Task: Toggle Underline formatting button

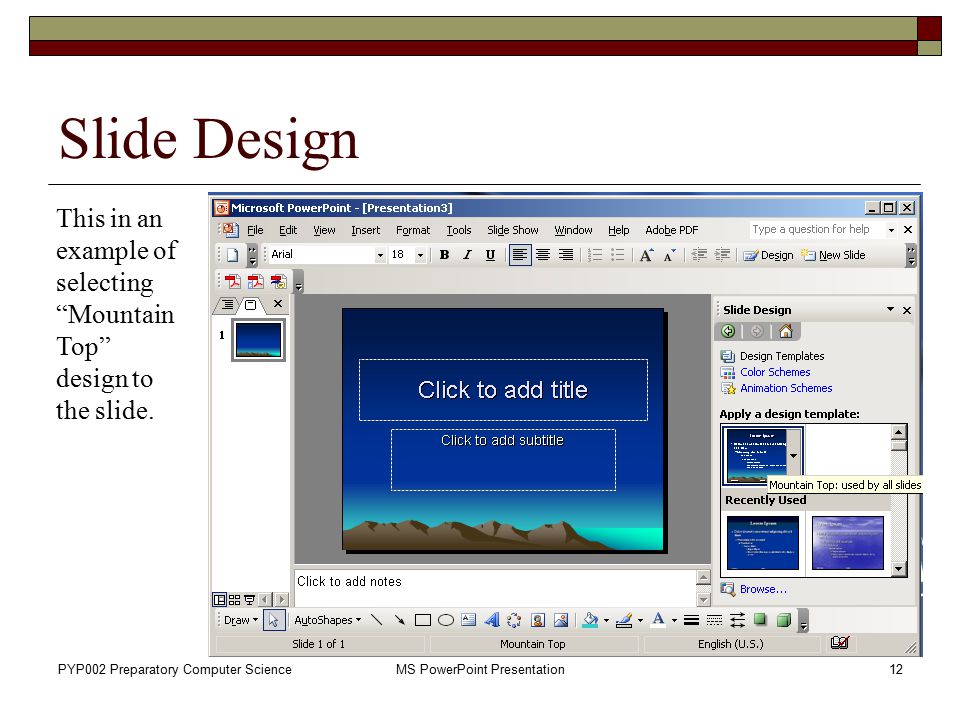Action: (x=490, y=255)
